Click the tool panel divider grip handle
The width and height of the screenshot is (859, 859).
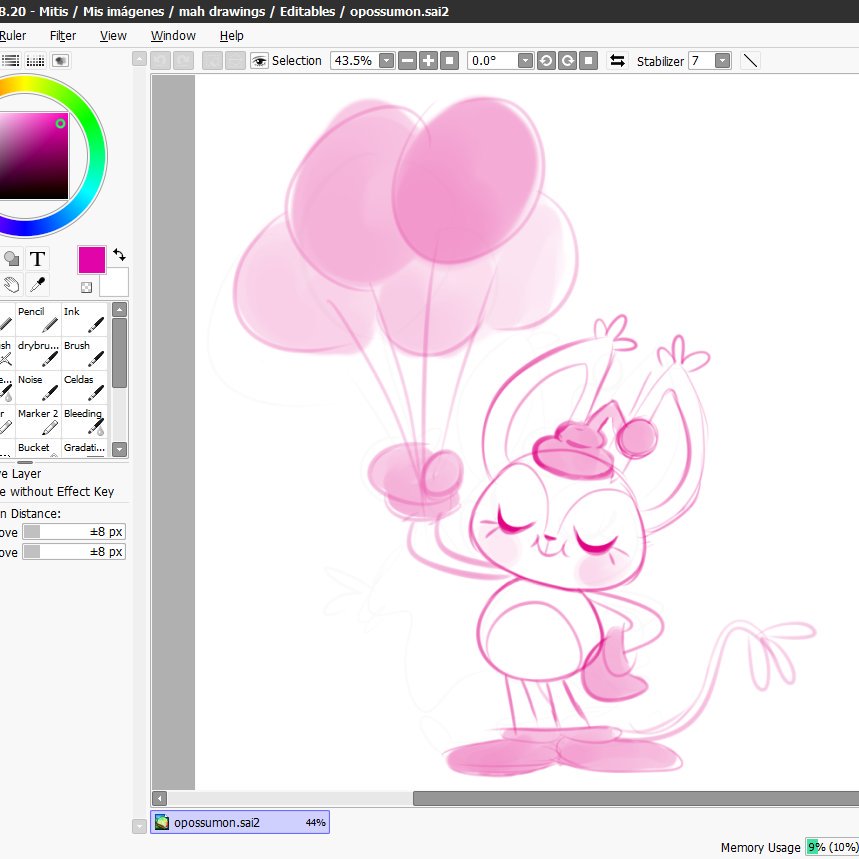25,462
